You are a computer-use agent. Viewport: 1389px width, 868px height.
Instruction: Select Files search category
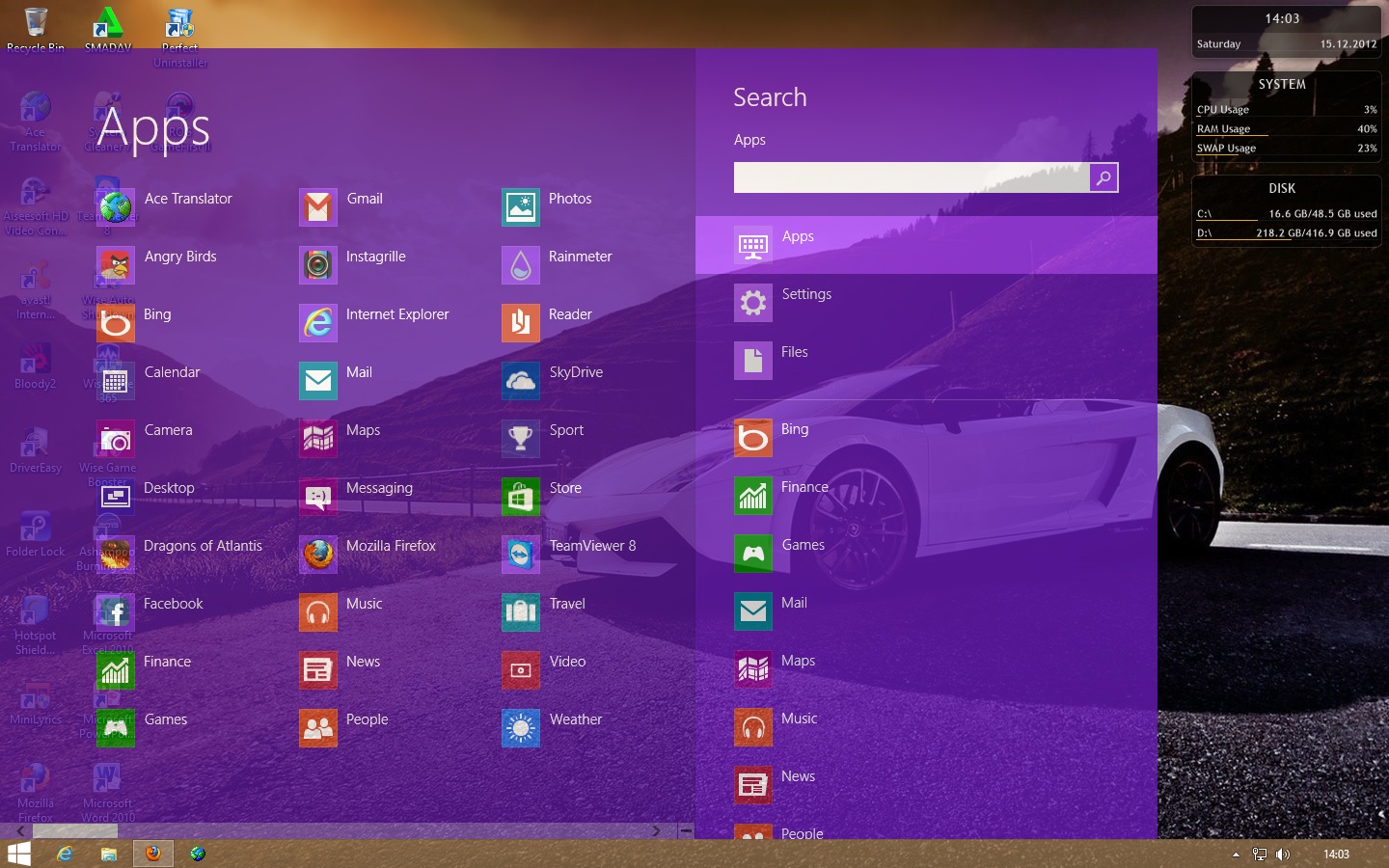click(x=926, y=361)
